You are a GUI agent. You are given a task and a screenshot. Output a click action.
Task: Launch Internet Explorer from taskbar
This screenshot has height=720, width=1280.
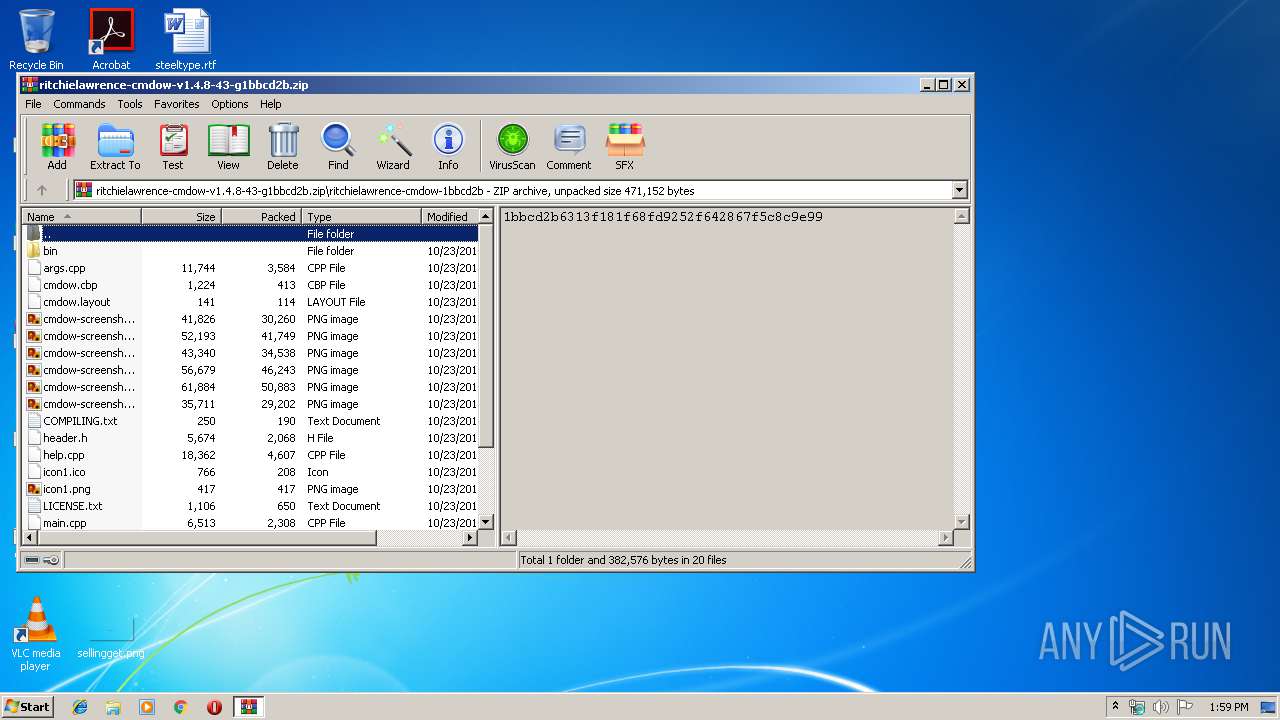[80, 707]
